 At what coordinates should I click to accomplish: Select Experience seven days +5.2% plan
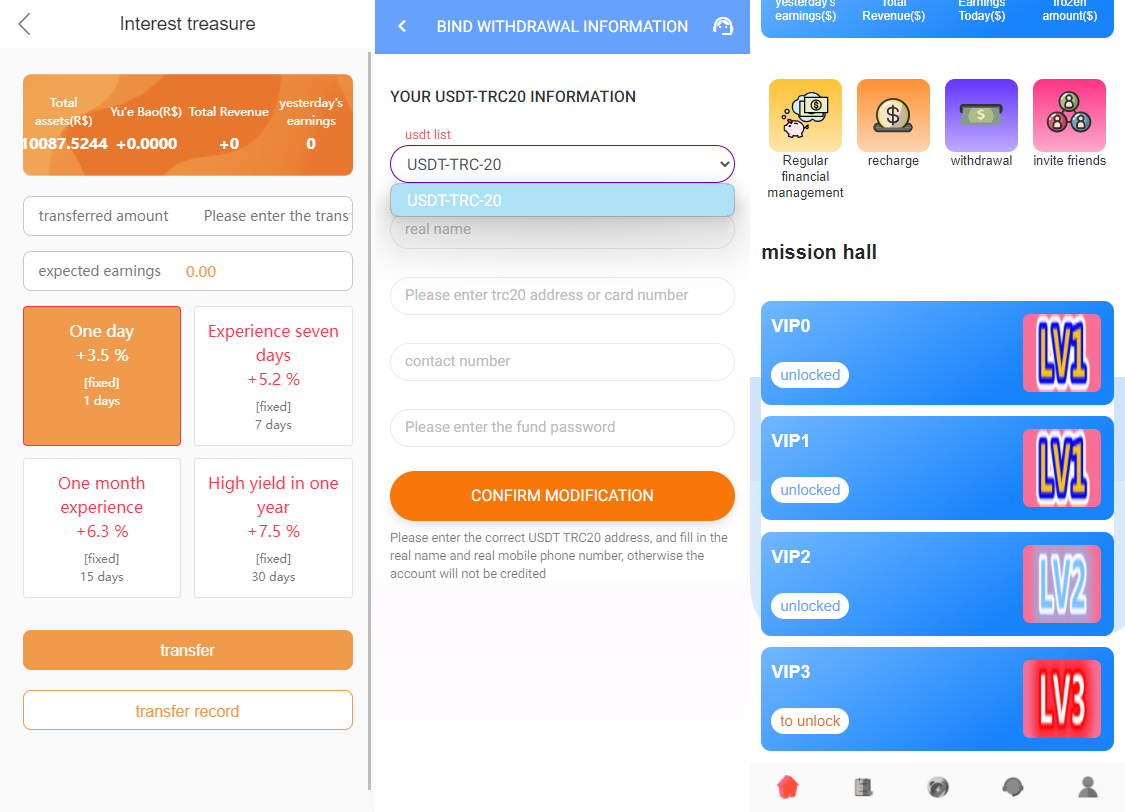(273, 376)
